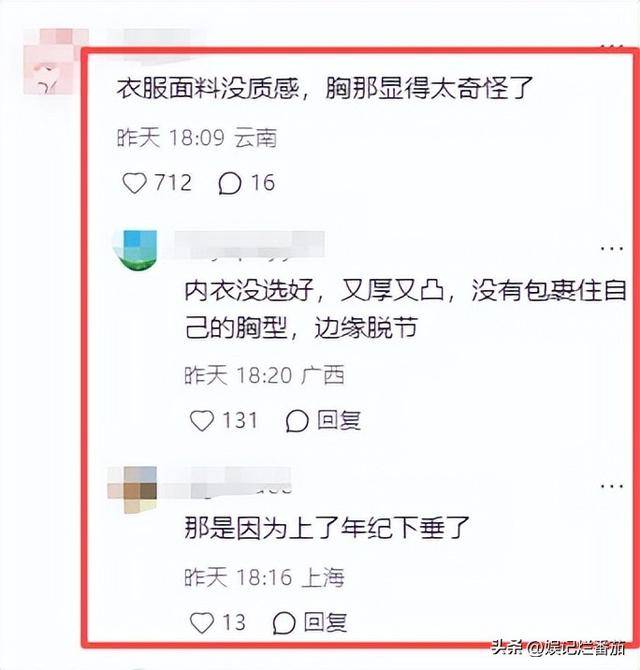640x670 pixels.
Task: Like the Guangxi reply with 131 likes
Action: pos(202,420)
